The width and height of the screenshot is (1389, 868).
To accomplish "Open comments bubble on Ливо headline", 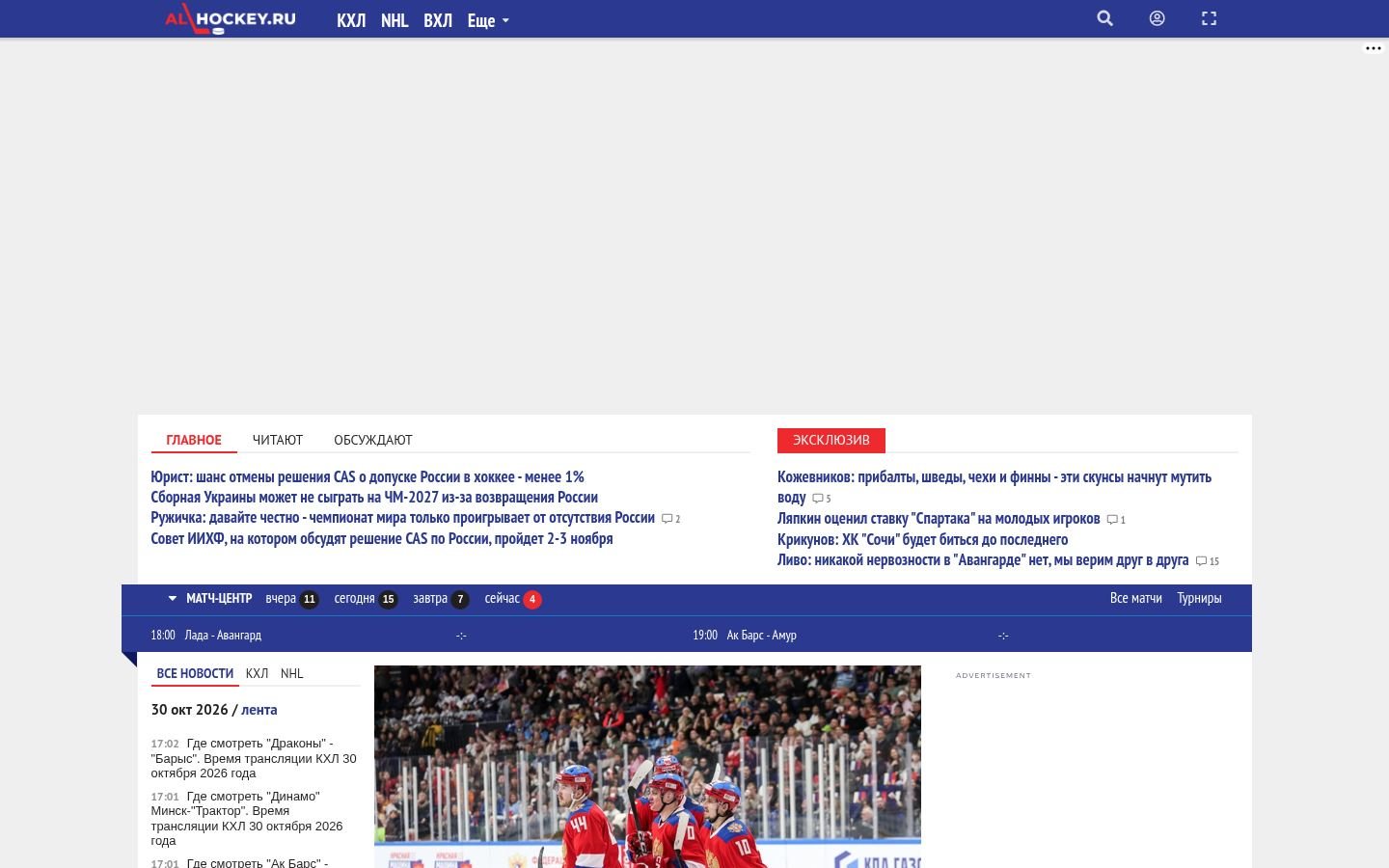I will (1207, 561).
